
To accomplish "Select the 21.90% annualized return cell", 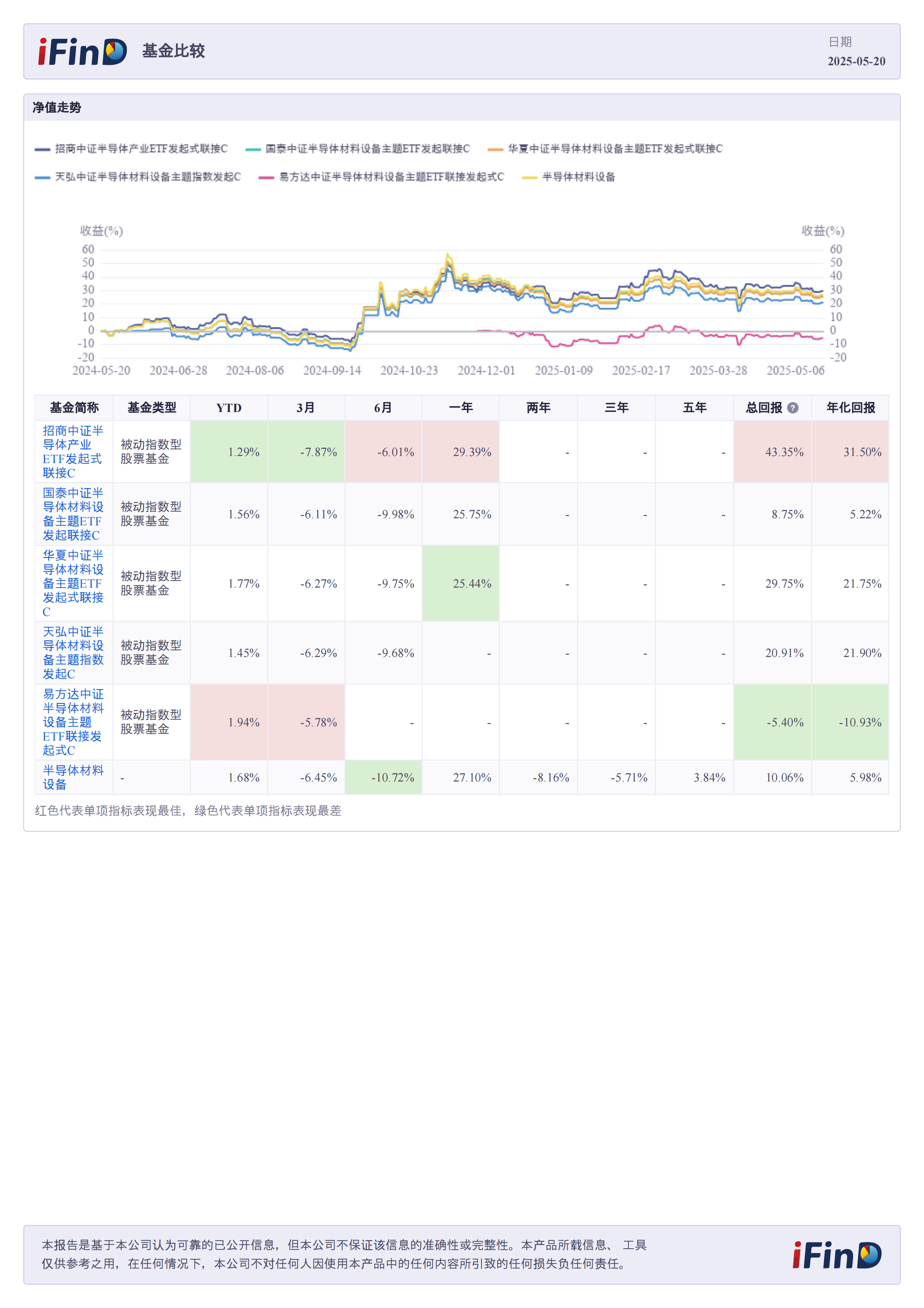I will click(851, 653).
